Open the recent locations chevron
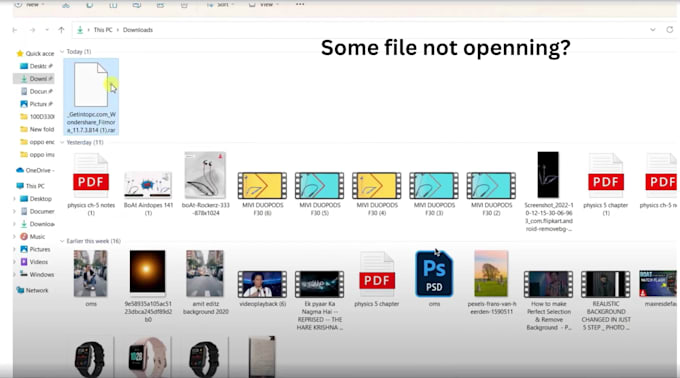The image size is (680, 378). pos(47,30)
